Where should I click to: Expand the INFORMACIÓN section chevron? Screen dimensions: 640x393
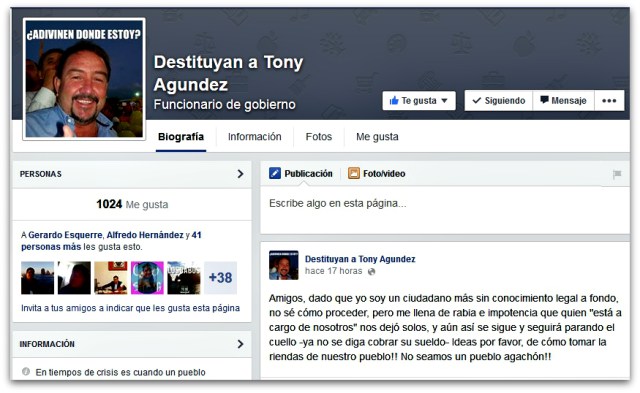point(240,344)
